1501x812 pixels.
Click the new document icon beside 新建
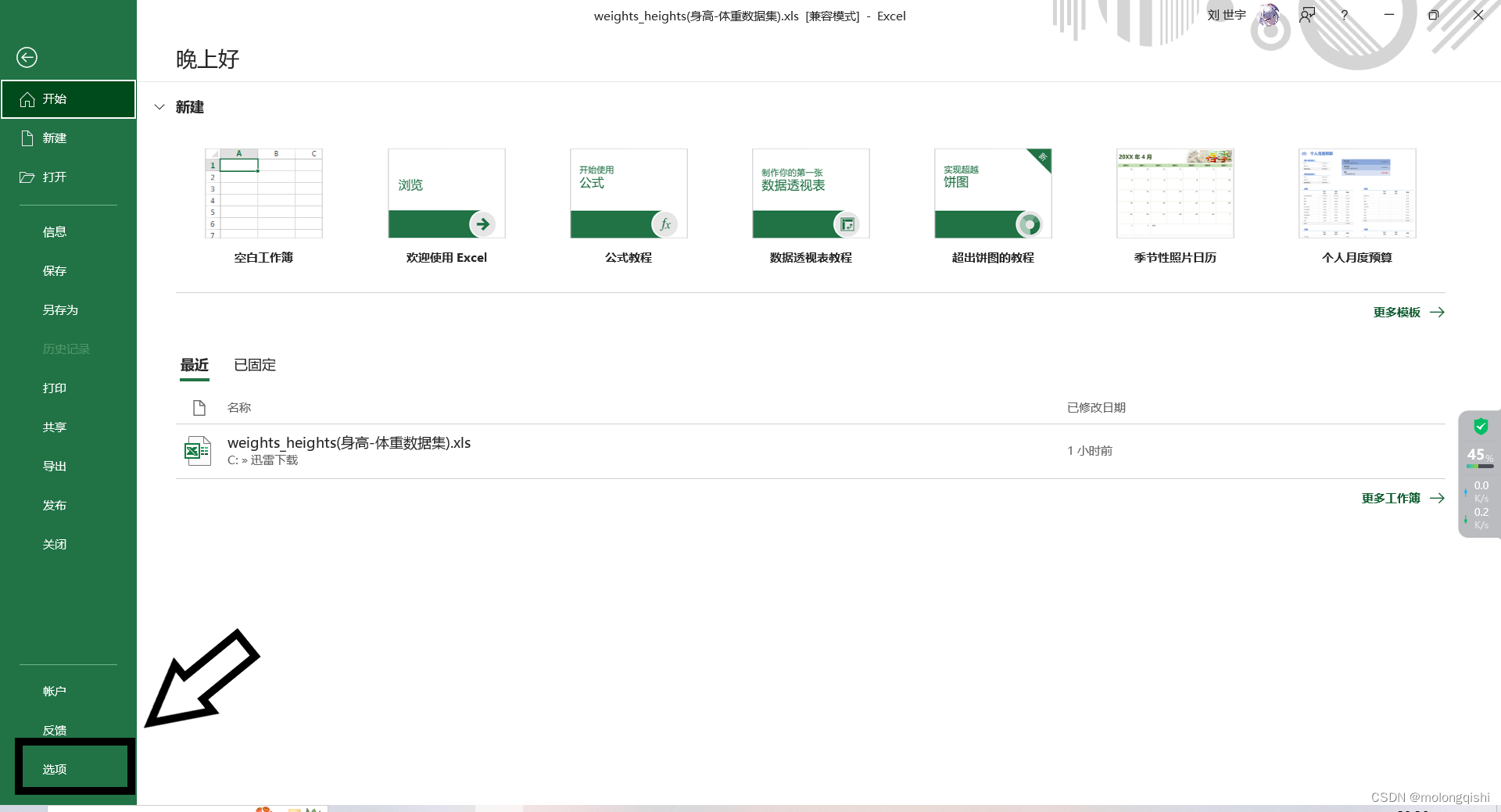pos(27,138)
